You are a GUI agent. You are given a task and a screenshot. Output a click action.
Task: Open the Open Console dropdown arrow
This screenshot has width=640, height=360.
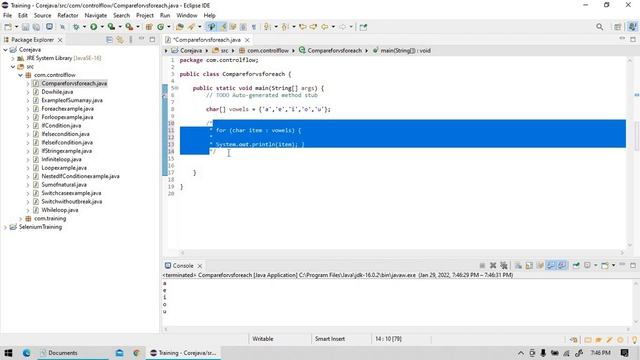pos(613,265)
